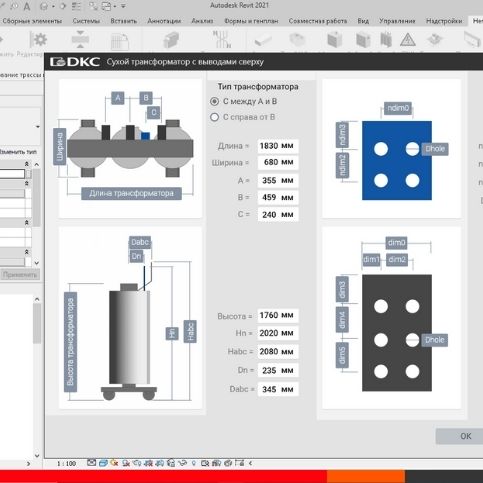
Task: Click the Hn value field 2020
Action: (278, 333)
